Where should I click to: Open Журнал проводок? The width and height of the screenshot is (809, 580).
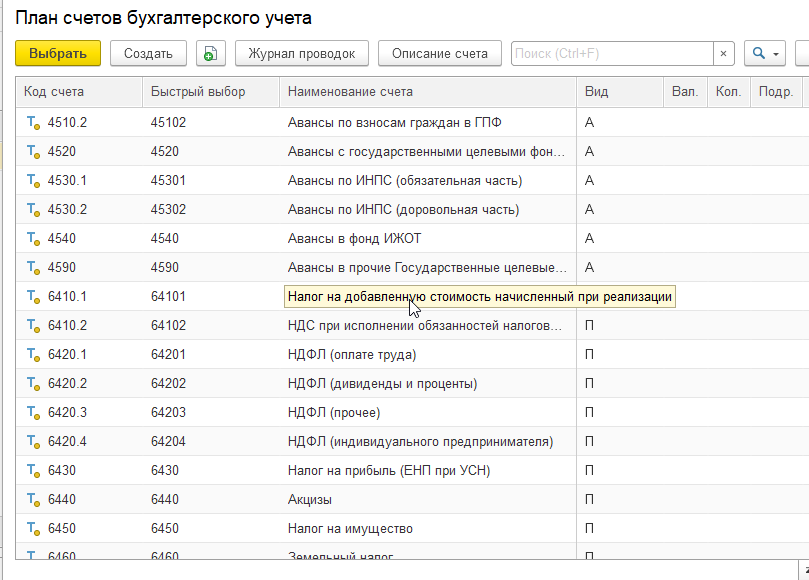point(302,54)
